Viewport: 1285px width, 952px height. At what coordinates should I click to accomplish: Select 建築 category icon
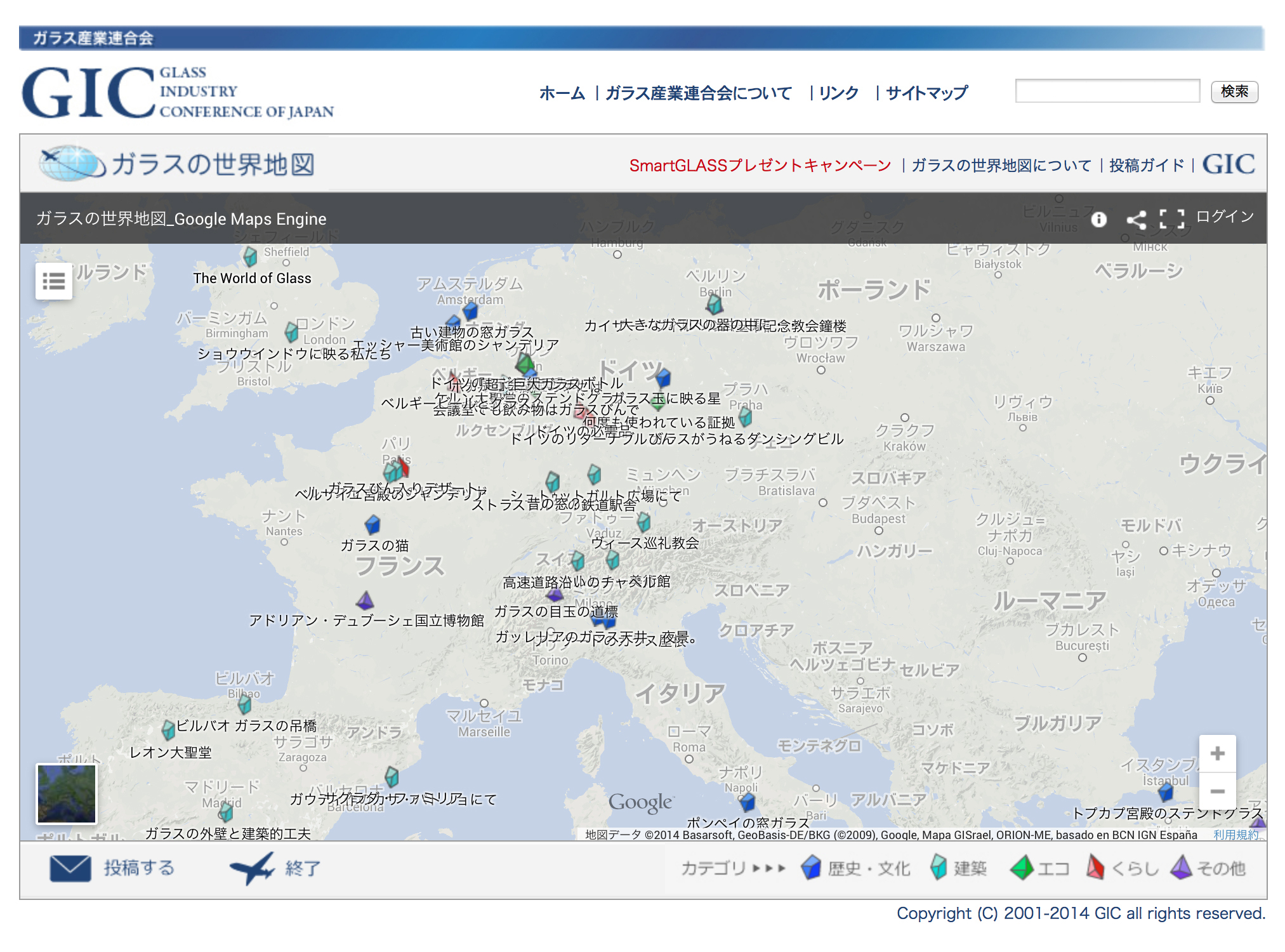[x=939, y=868]
